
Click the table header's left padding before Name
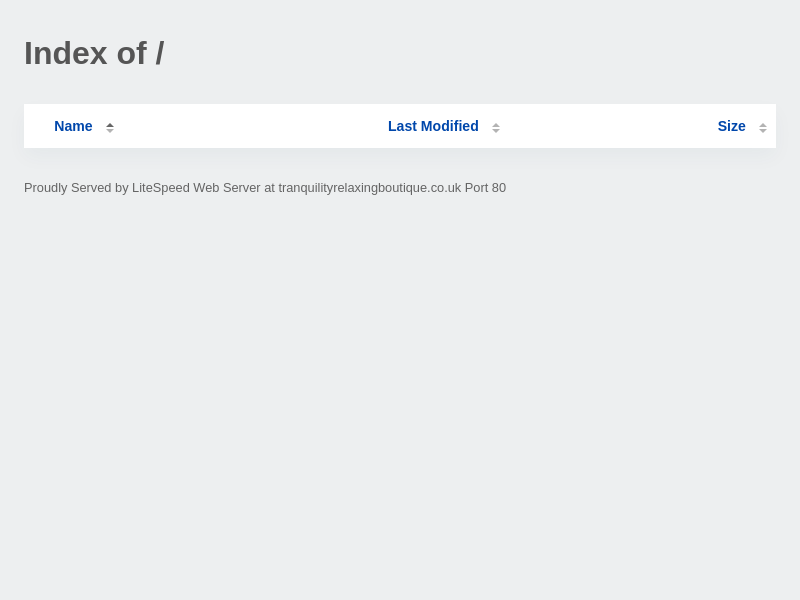[x=38, y=126]
